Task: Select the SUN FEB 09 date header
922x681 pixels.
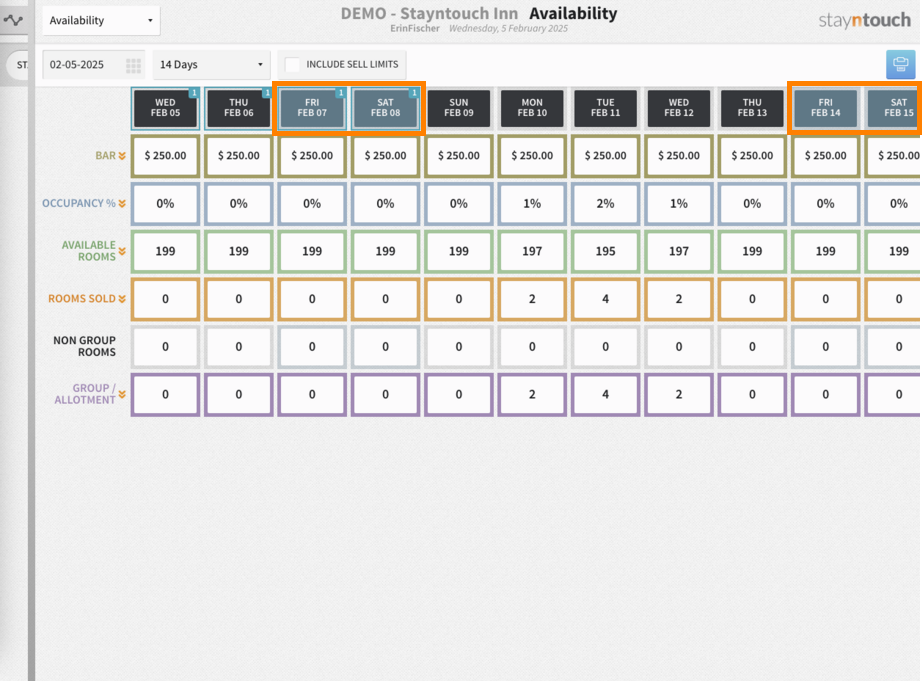Action: tap(459, 108)
